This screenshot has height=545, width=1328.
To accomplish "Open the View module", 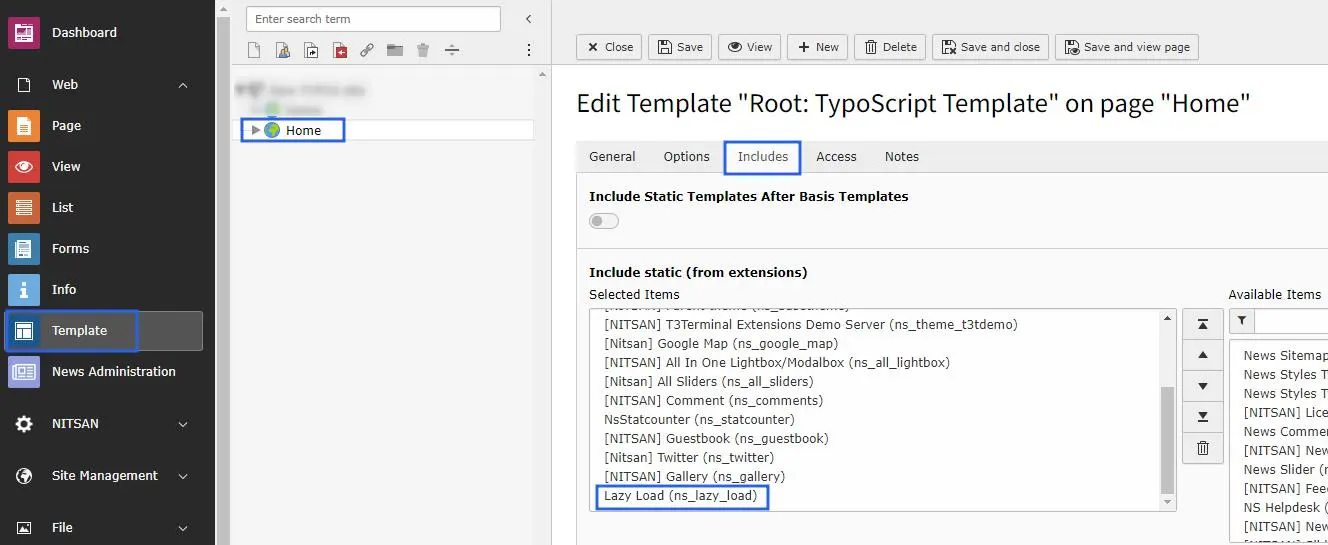I will [x=66, y=167].
